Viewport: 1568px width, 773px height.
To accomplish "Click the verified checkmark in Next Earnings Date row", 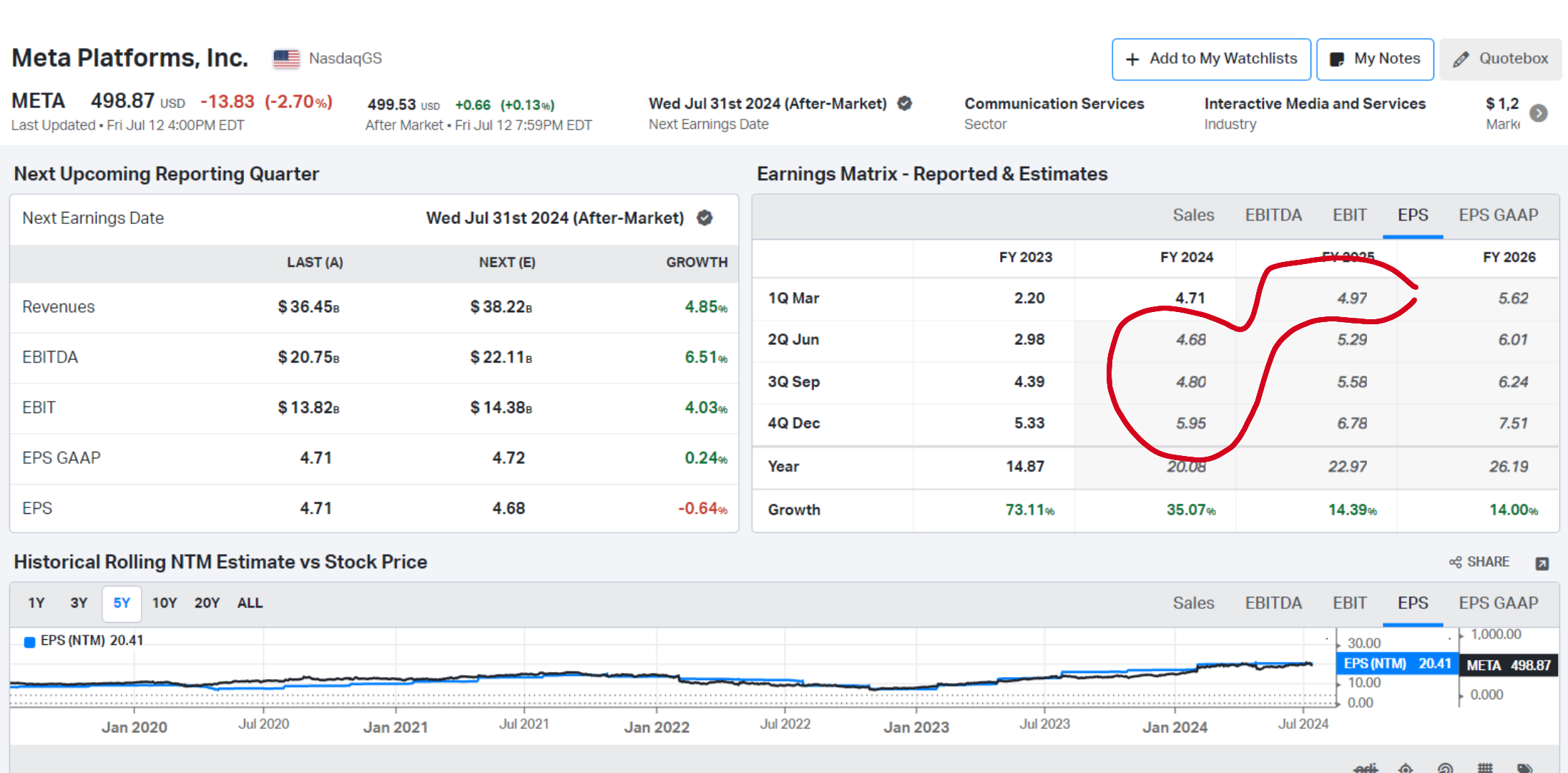I will click(x=705, y=218).
